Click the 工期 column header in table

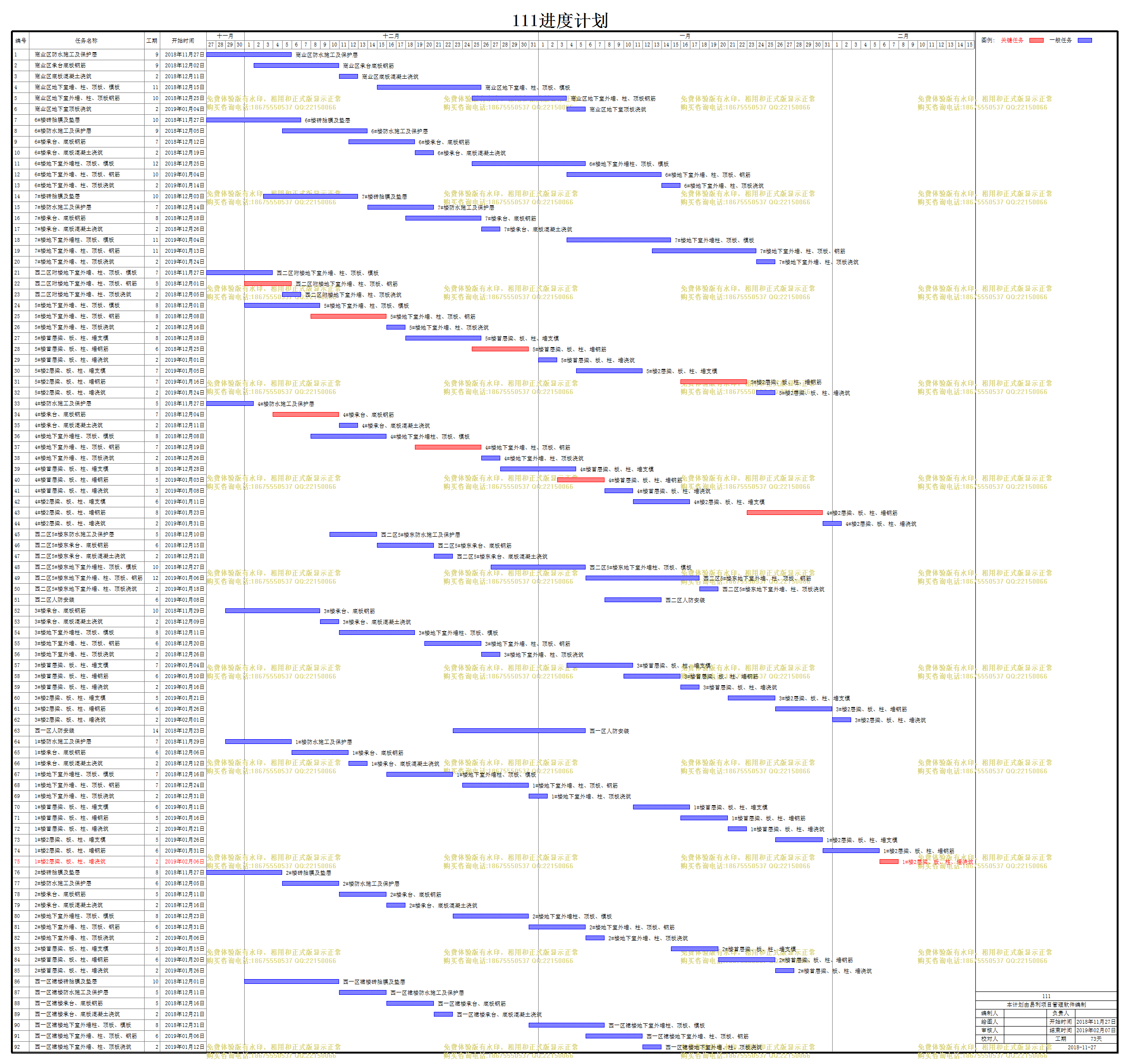pos(152,41)
